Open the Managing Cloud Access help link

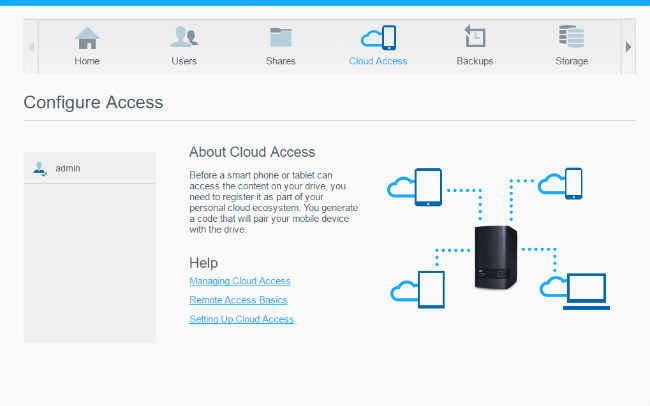(x=240, y=281)
